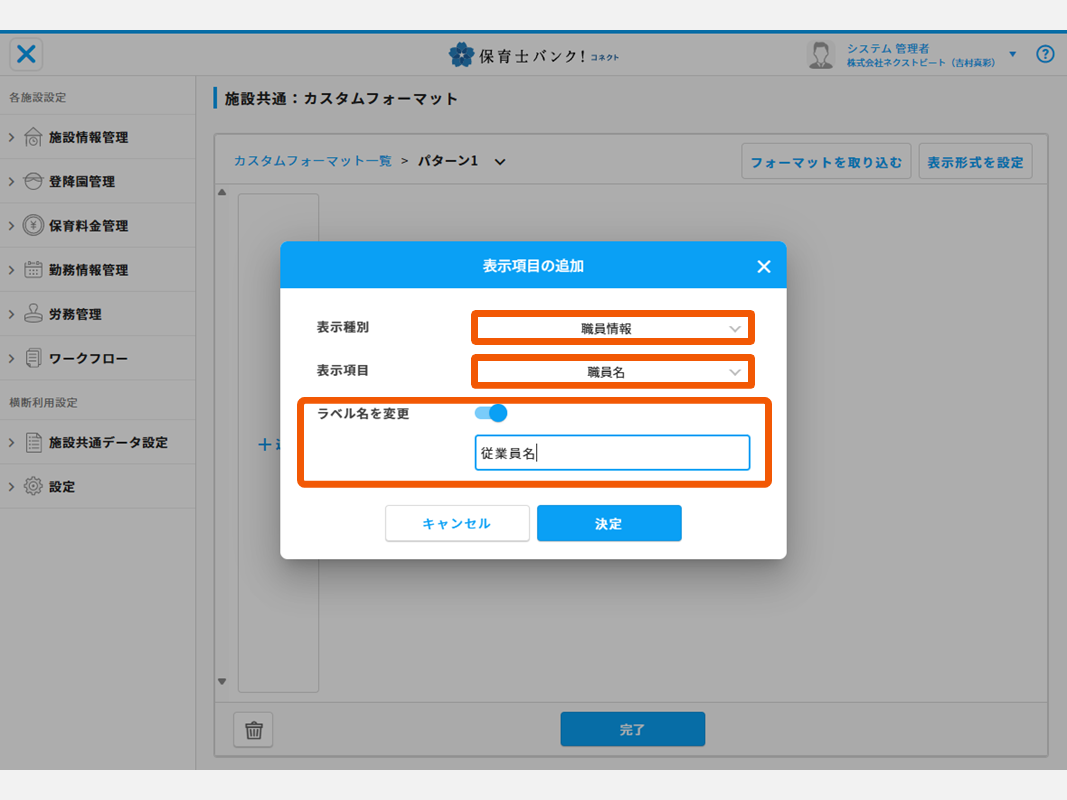This screenshot has height=800, width=1067.
Task: Click the ワークフロー document icon
Action: tap(33, 358)
